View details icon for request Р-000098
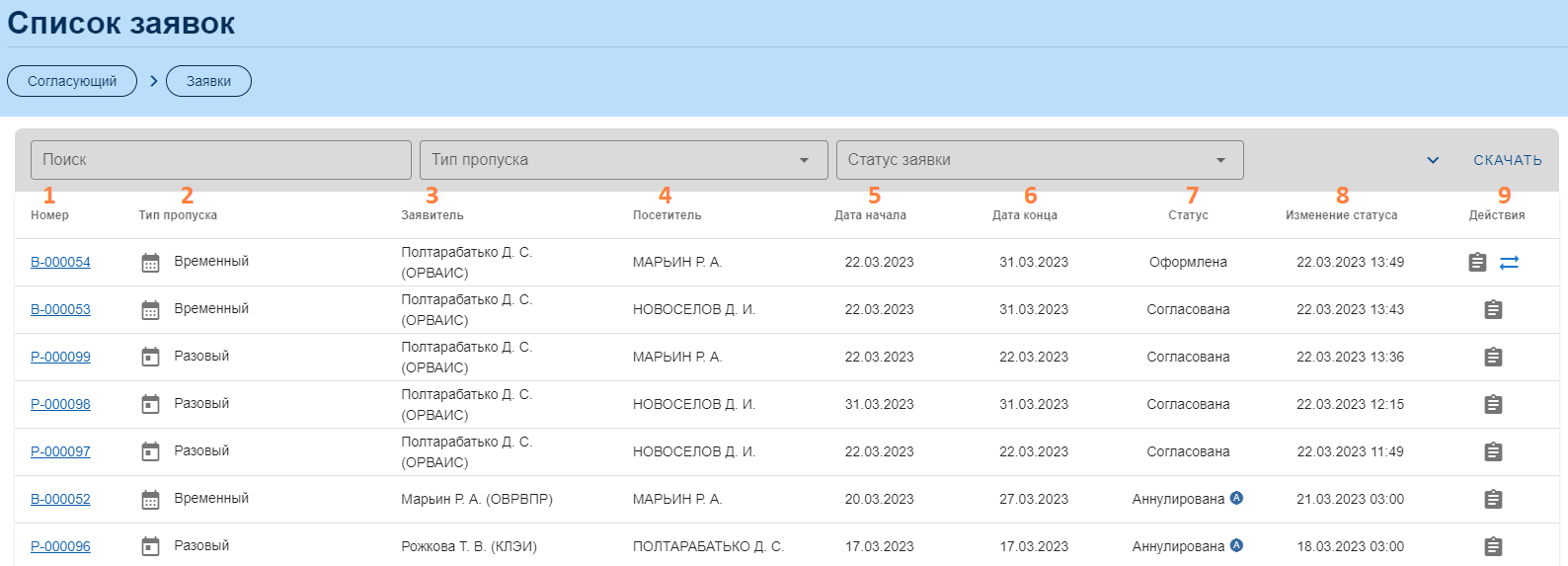1568x566 pixels. (x=1493, y=404)
